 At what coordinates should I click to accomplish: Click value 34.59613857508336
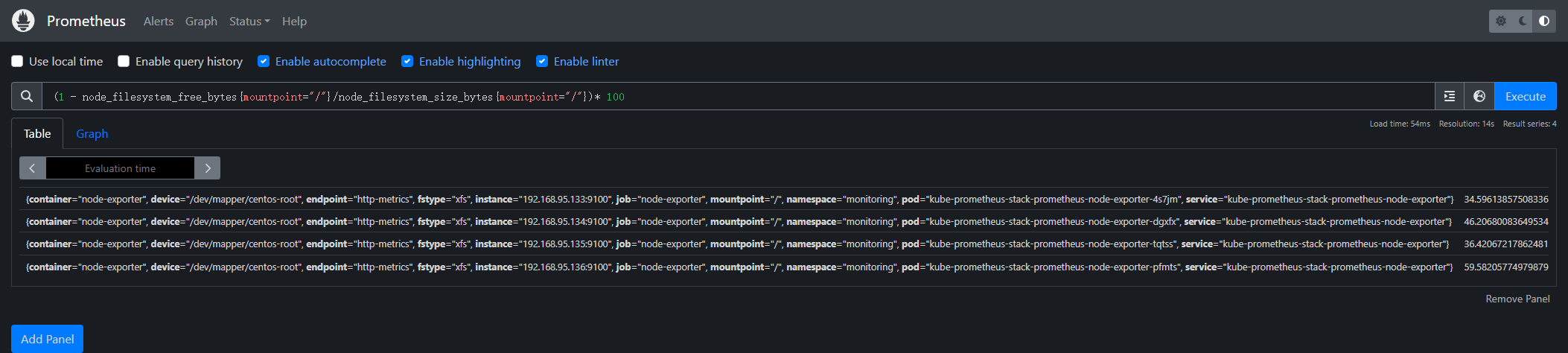click(1506, 199)
